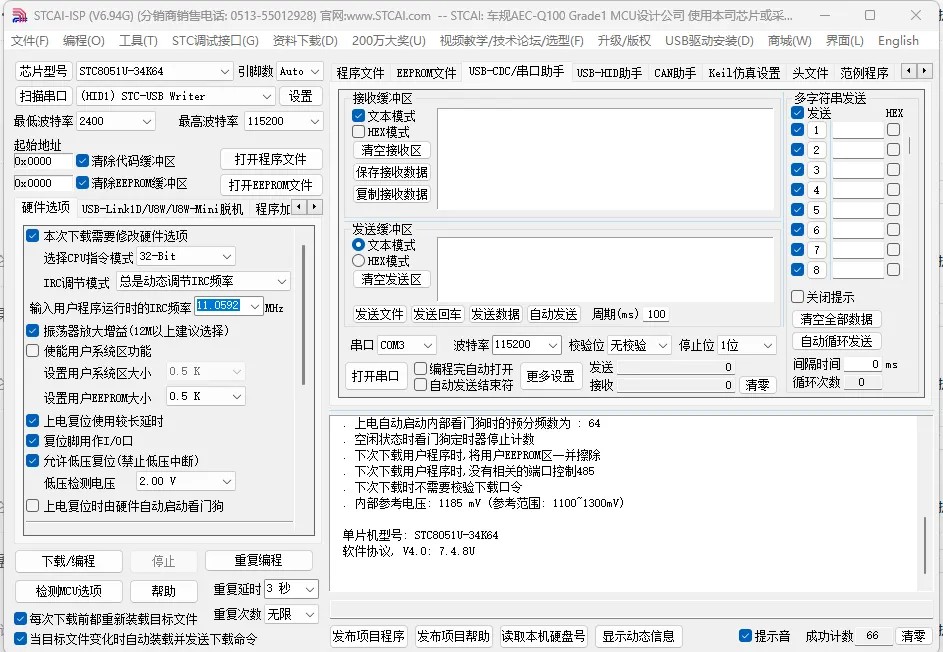Viewport: 943px width, 652px height.
Task: Click 扫描串口 button
Action: 43,96
